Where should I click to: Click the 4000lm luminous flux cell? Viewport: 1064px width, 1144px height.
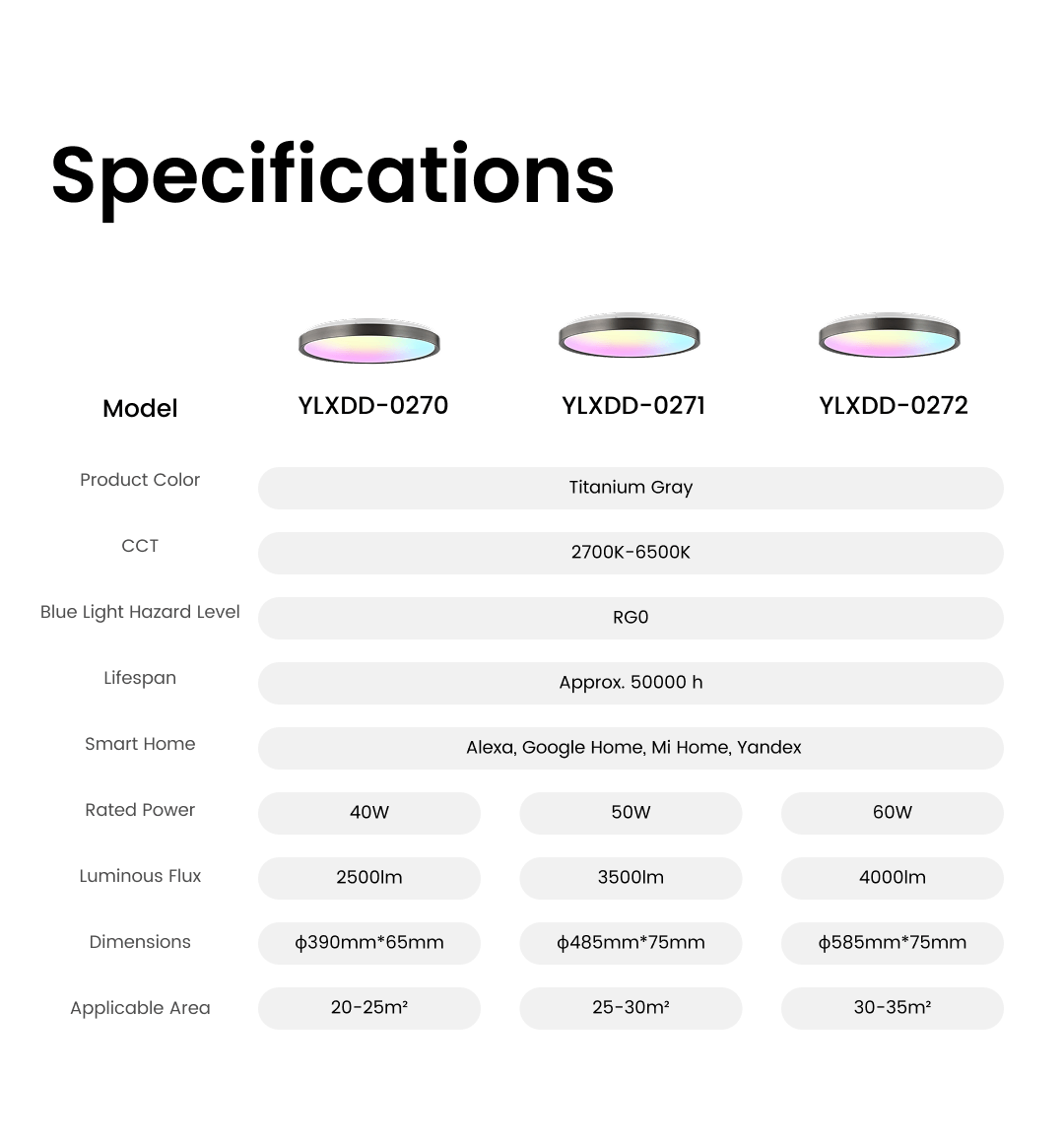(x=893, y=878)
